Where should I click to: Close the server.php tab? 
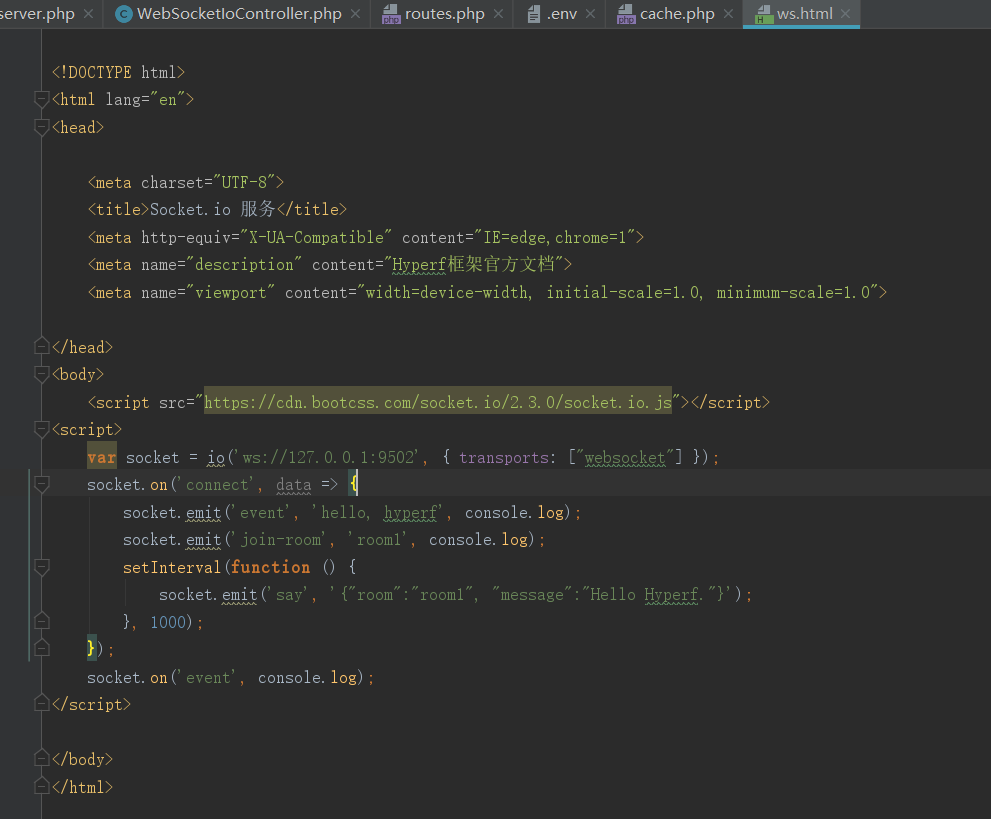[88, 13]
